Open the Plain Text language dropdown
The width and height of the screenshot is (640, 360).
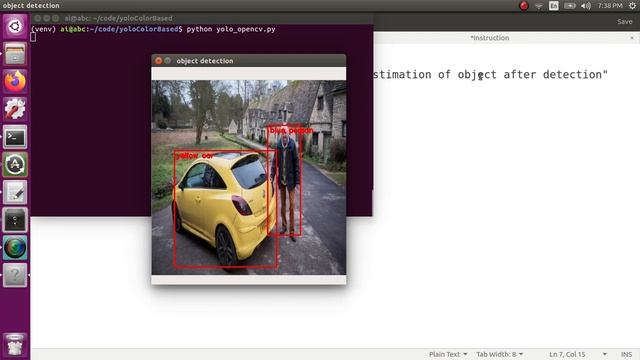coord(448,354)
